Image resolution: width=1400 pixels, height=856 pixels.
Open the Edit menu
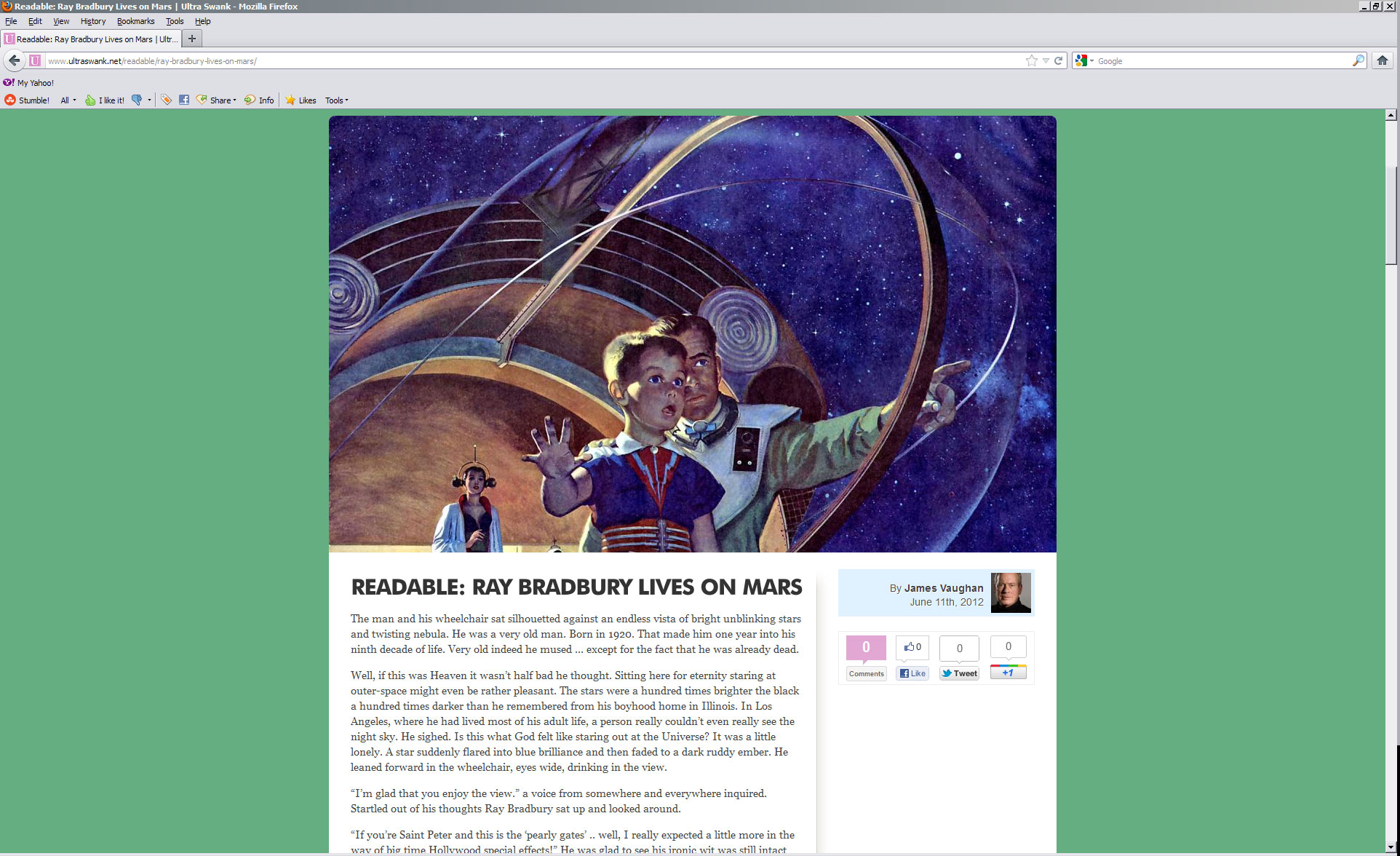[35, 21]
